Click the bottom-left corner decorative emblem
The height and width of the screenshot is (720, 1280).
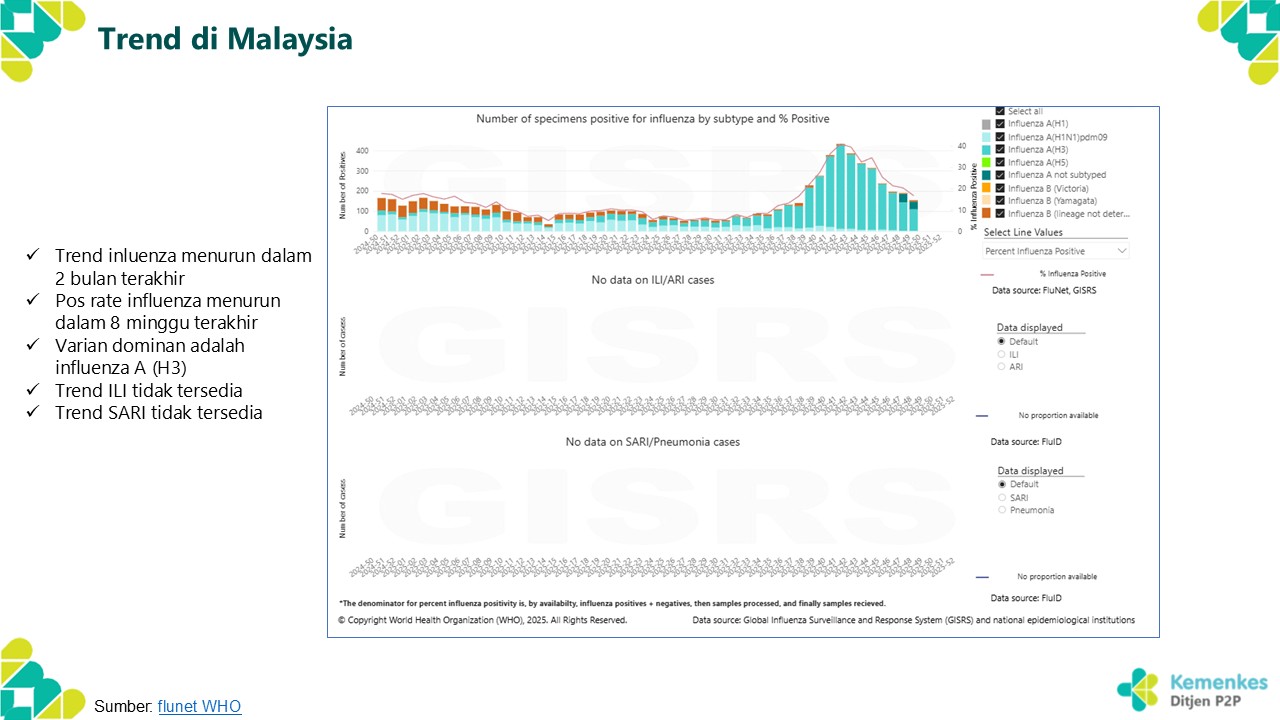(40, 678)
